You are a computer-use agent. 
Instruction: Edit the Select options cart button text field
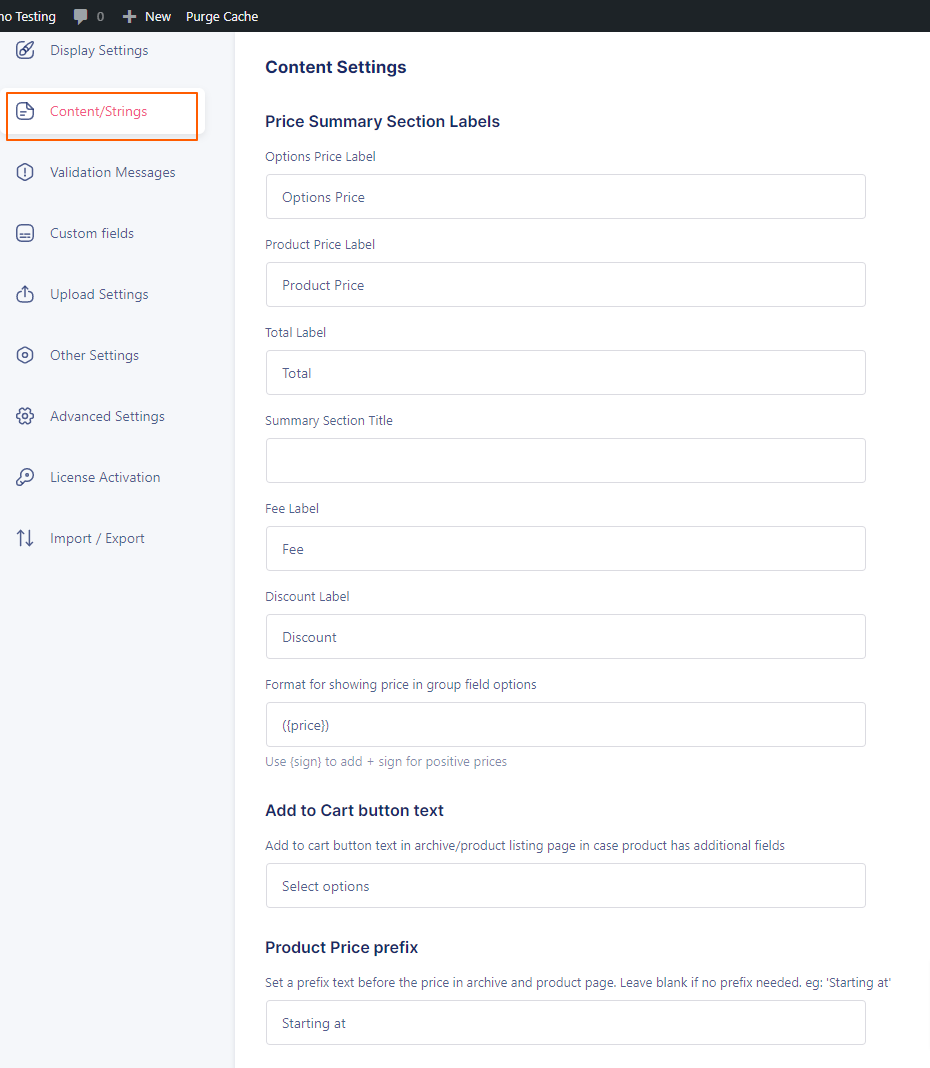click(x=565, y=885)
